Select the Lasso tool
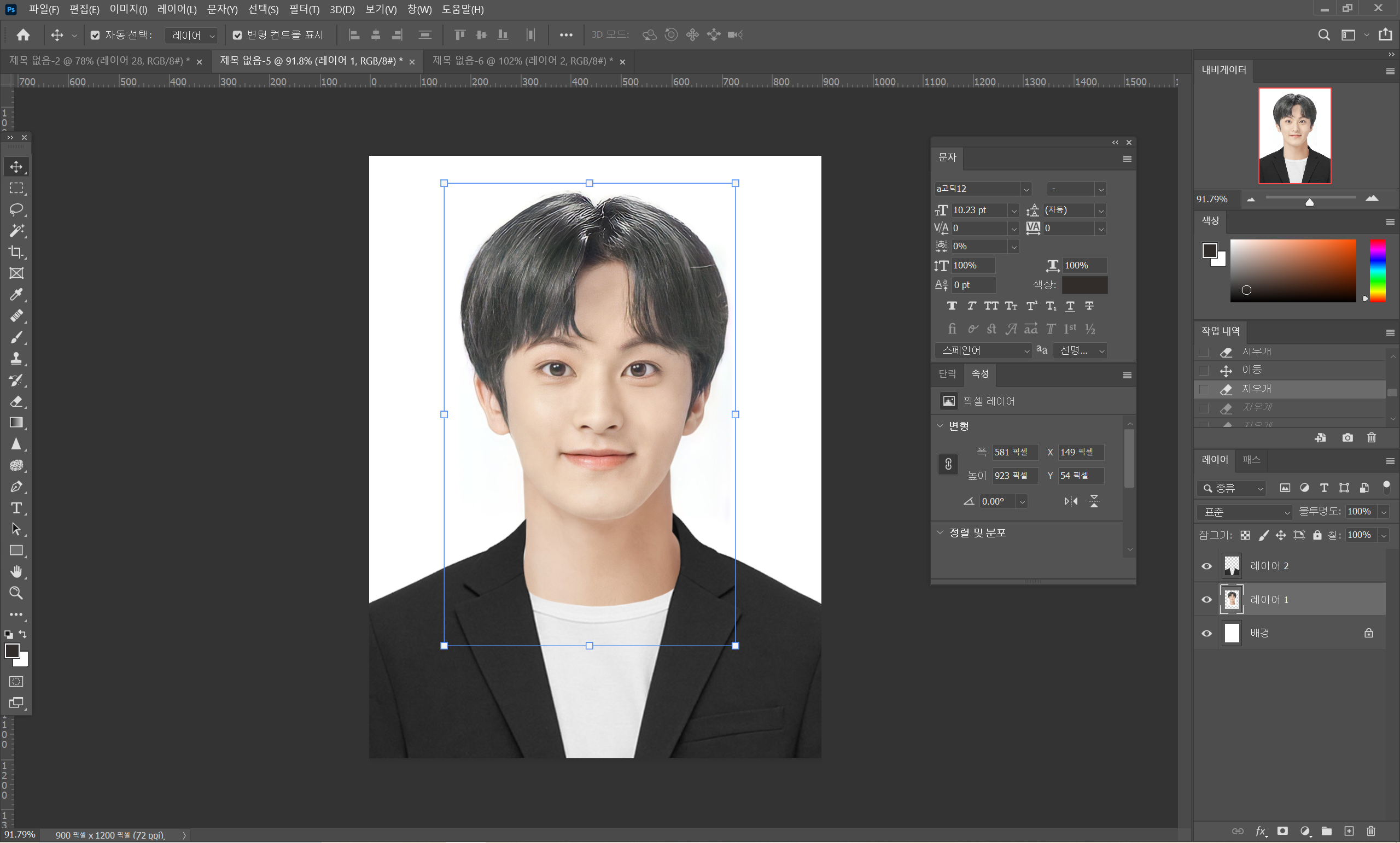Image resolution: width=1400 pixels, height=843 pixels. point(16,209)
